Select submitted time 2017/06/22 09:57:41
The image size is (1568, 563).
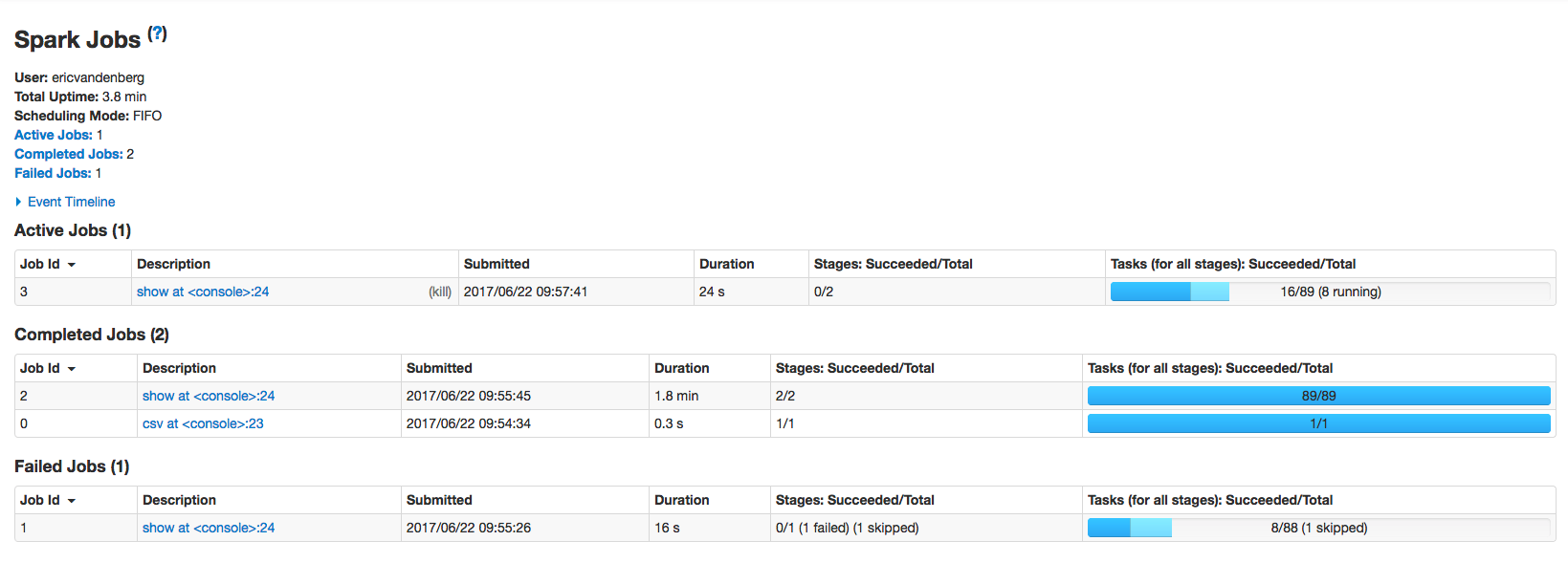tap(525, 292)
